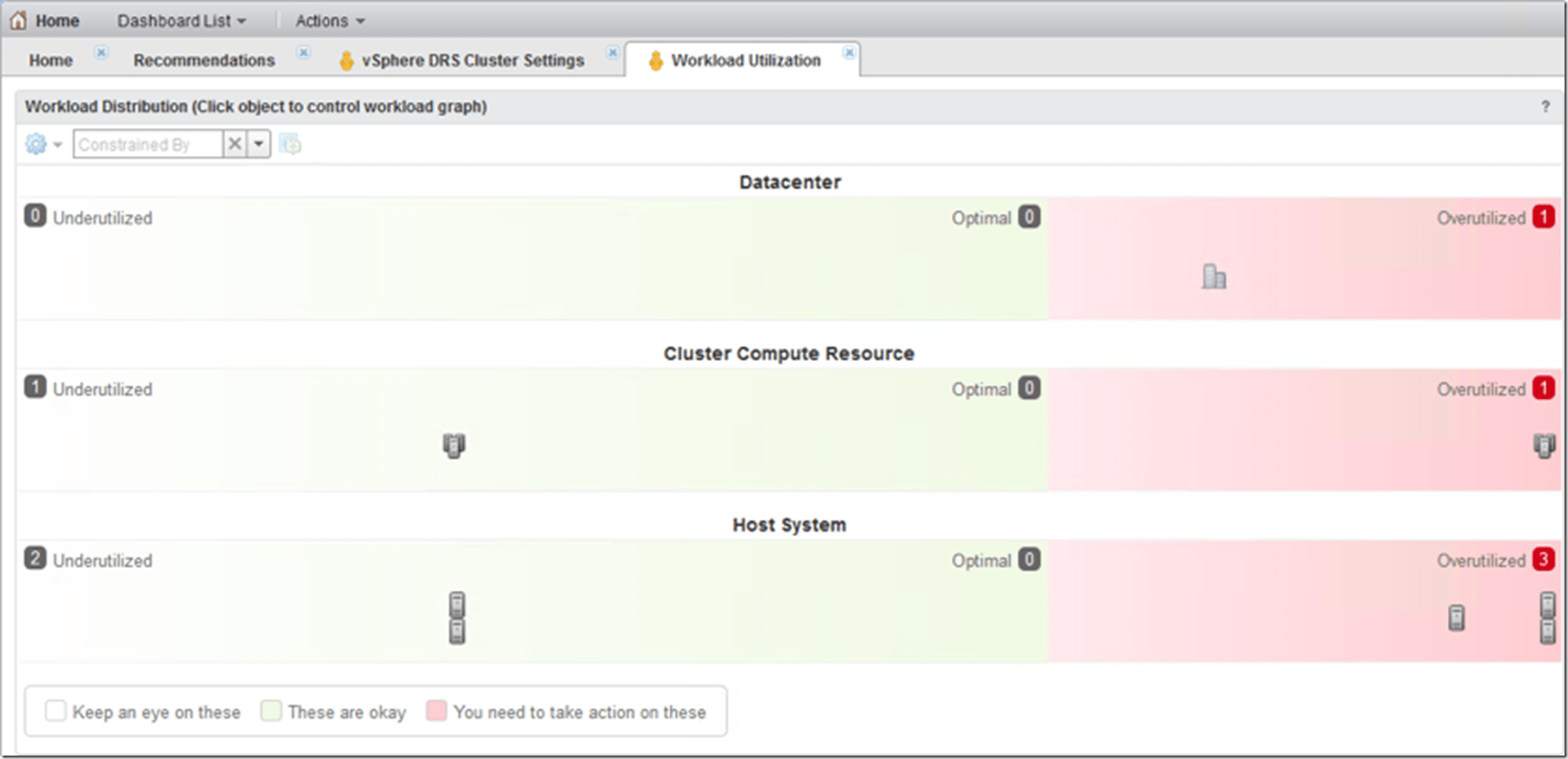This screenshot has width=1568, height=759.
Task: Select the overutilized cluster icon
Action: coord(1544,445)
